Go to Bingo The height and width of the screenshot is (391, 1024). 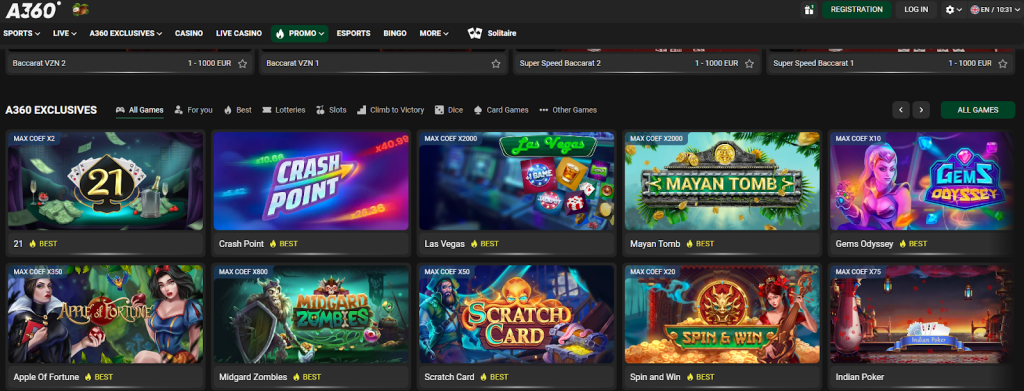tap(395, 33)
